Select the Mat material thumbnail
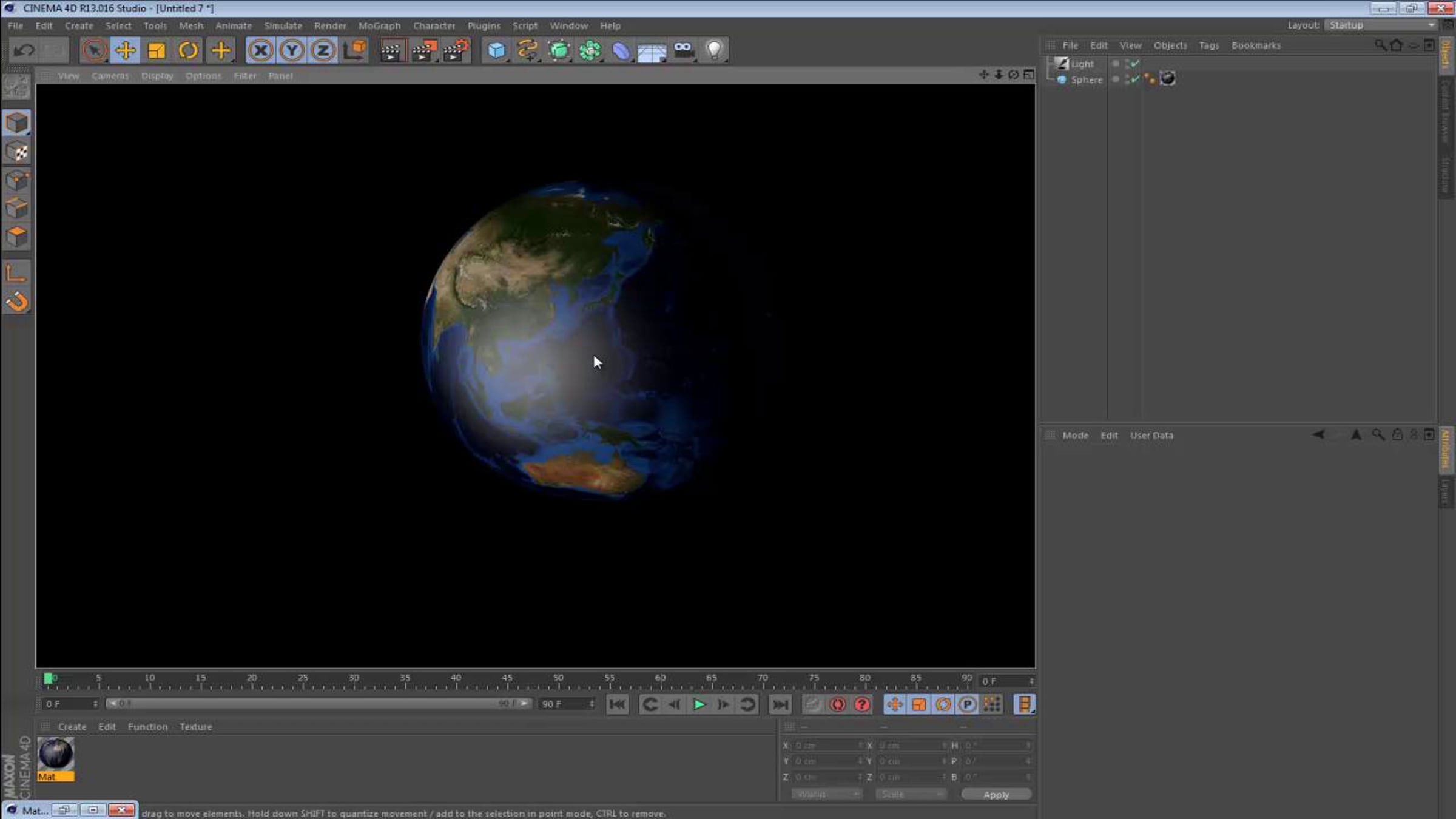The image size is (1456, 819). click(56, 760)
